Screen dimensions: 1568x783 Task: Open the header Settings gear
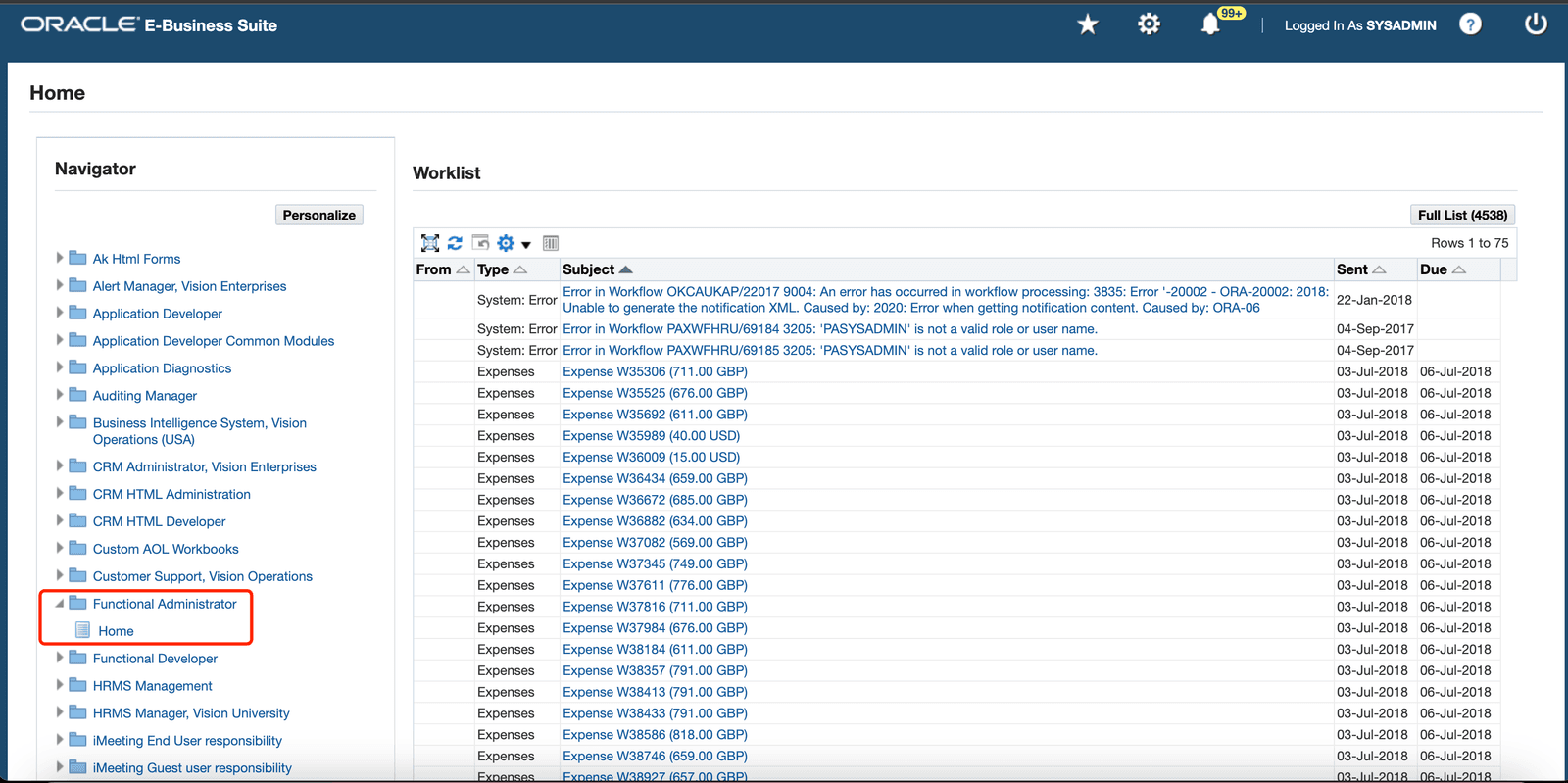pyautogui.click(x=1149, y=24)
